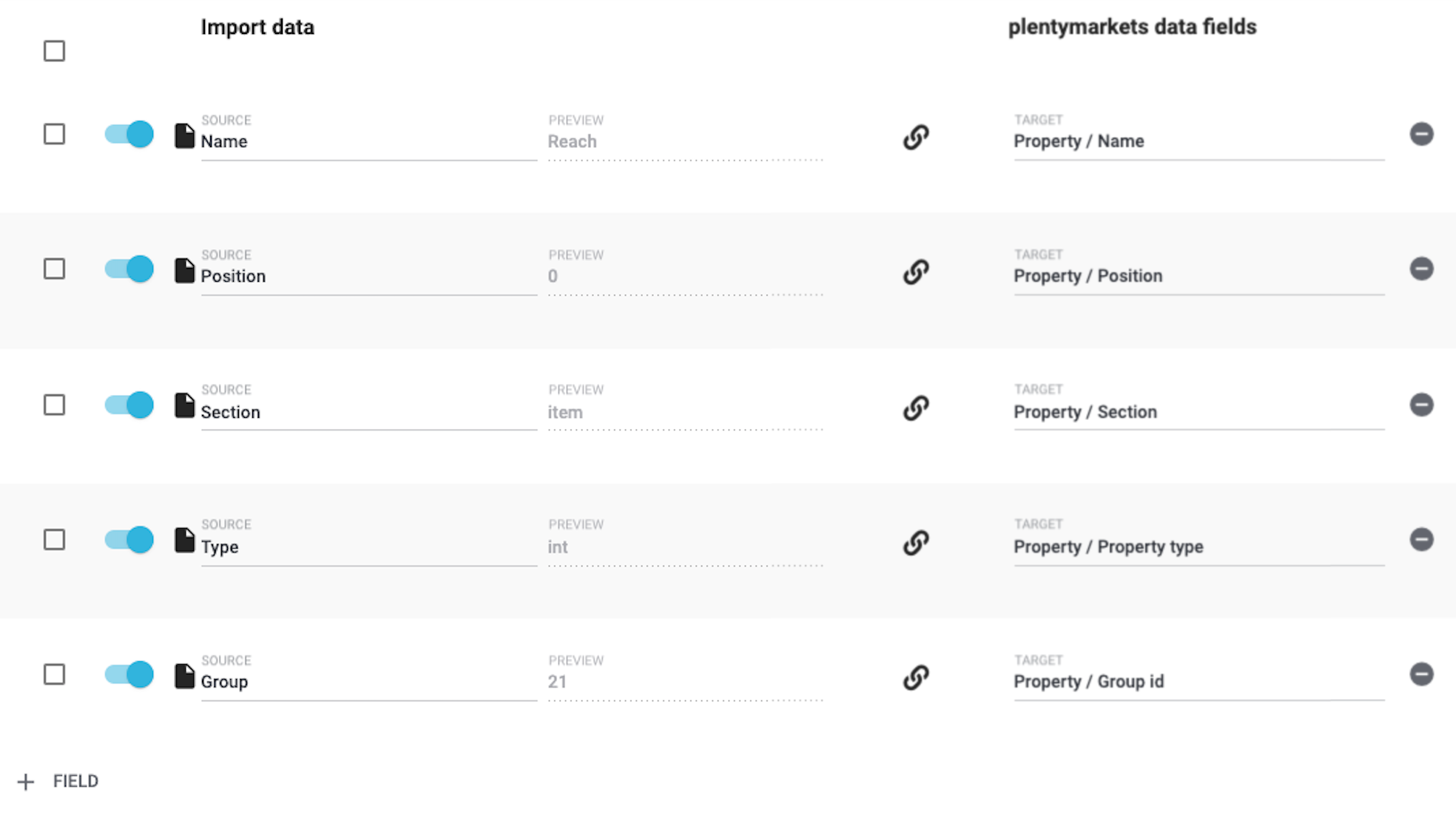The image size is (1456, 821).
Task: Check the select-all checkbox in the header
Action: pyautogui.click(x=54, y=51)
